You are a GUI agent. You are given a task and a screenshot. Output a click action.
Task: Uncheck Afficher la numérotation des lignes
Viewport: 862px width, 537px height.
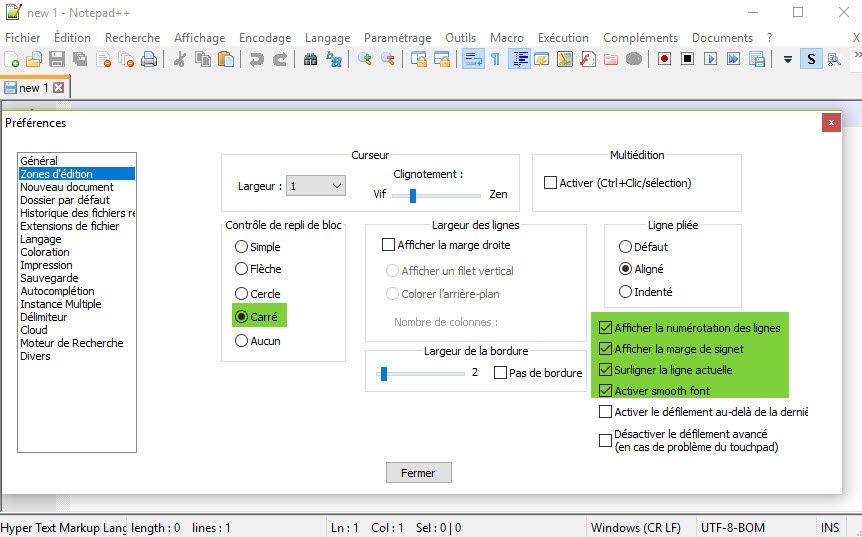click(x=605, y=328)
